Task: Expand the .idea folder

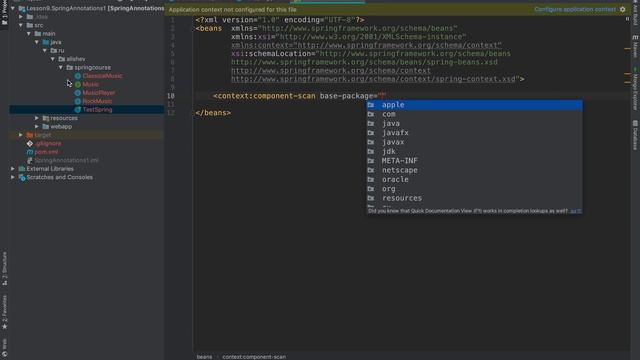Action: point(21,17)
